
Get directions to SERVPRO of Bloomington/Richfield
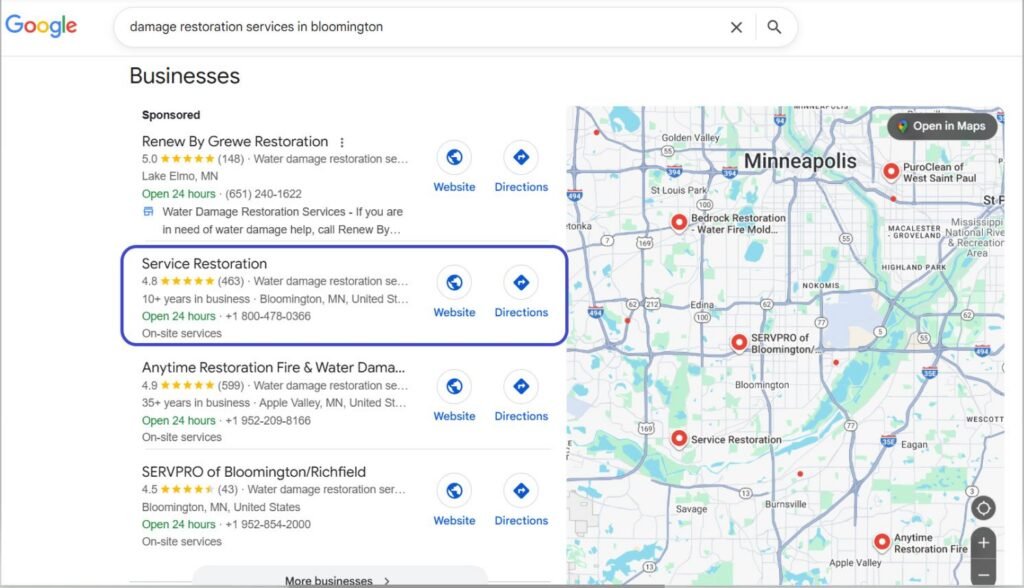click(x=521, y=491)
